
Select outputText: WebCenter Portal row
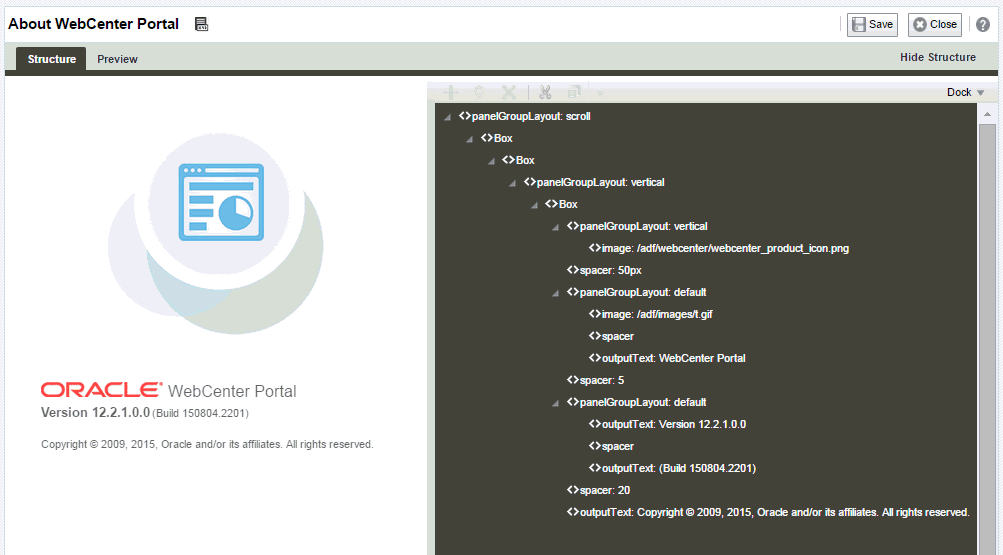click(x=667, y=358)
